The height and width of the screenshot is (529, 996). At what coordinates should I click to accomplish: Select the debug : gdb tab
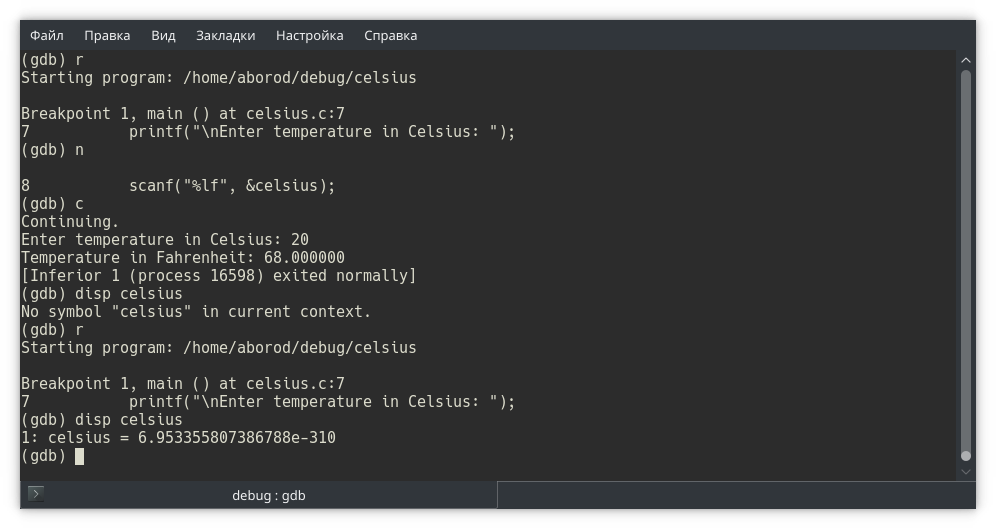coord(268,495)
